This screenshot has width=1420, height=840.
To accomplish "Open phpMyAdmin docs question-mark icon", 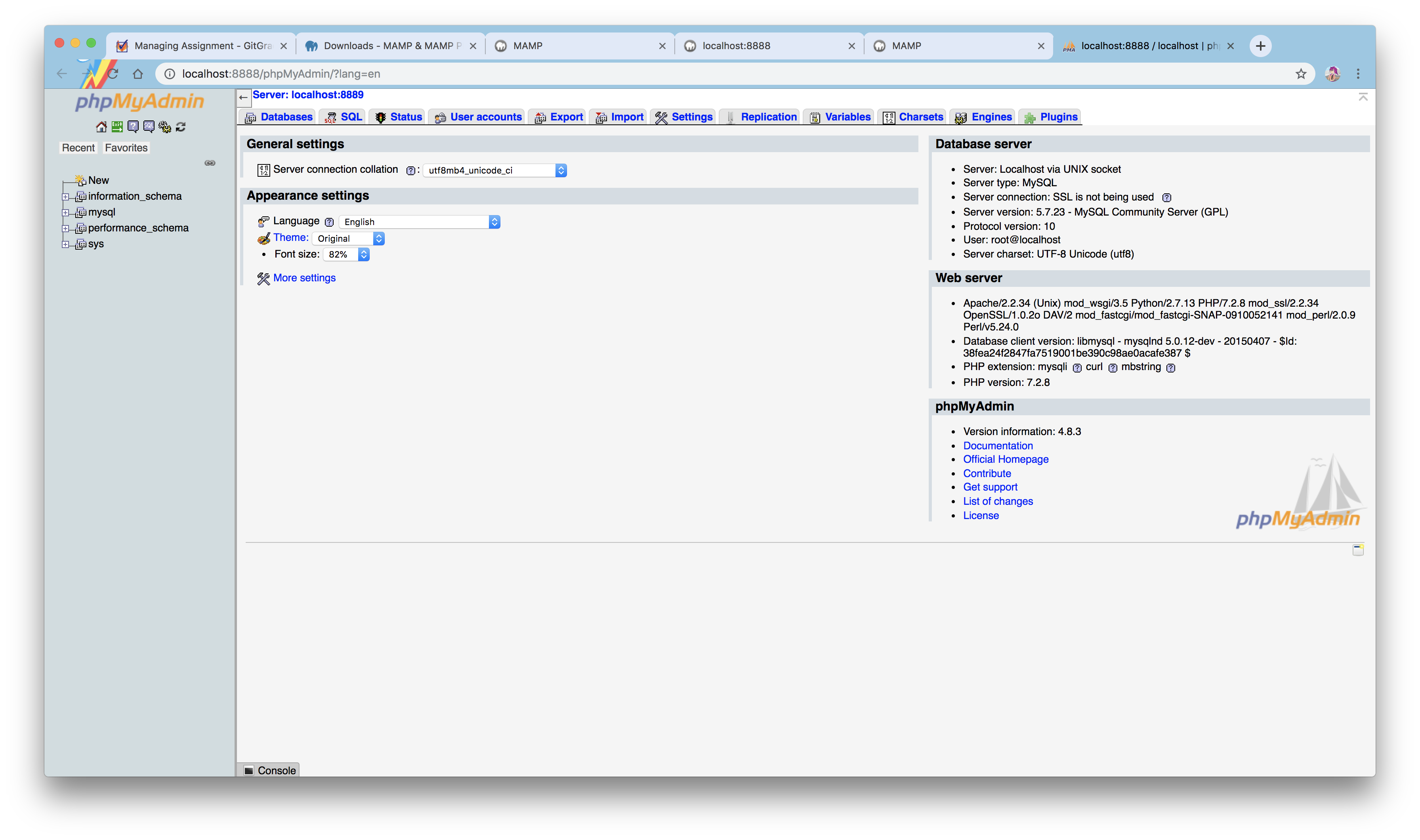I will coord(133,127).
